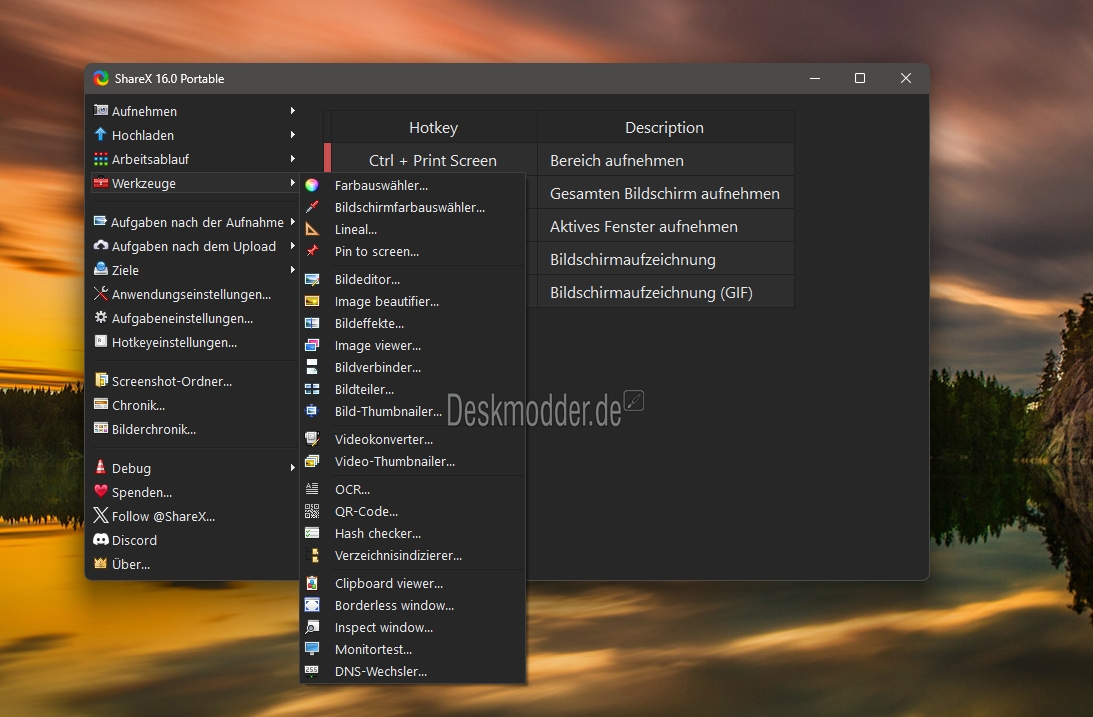Click the OCR text lines icon
The height and width of the screenshot is (717, 1093).
312,489
